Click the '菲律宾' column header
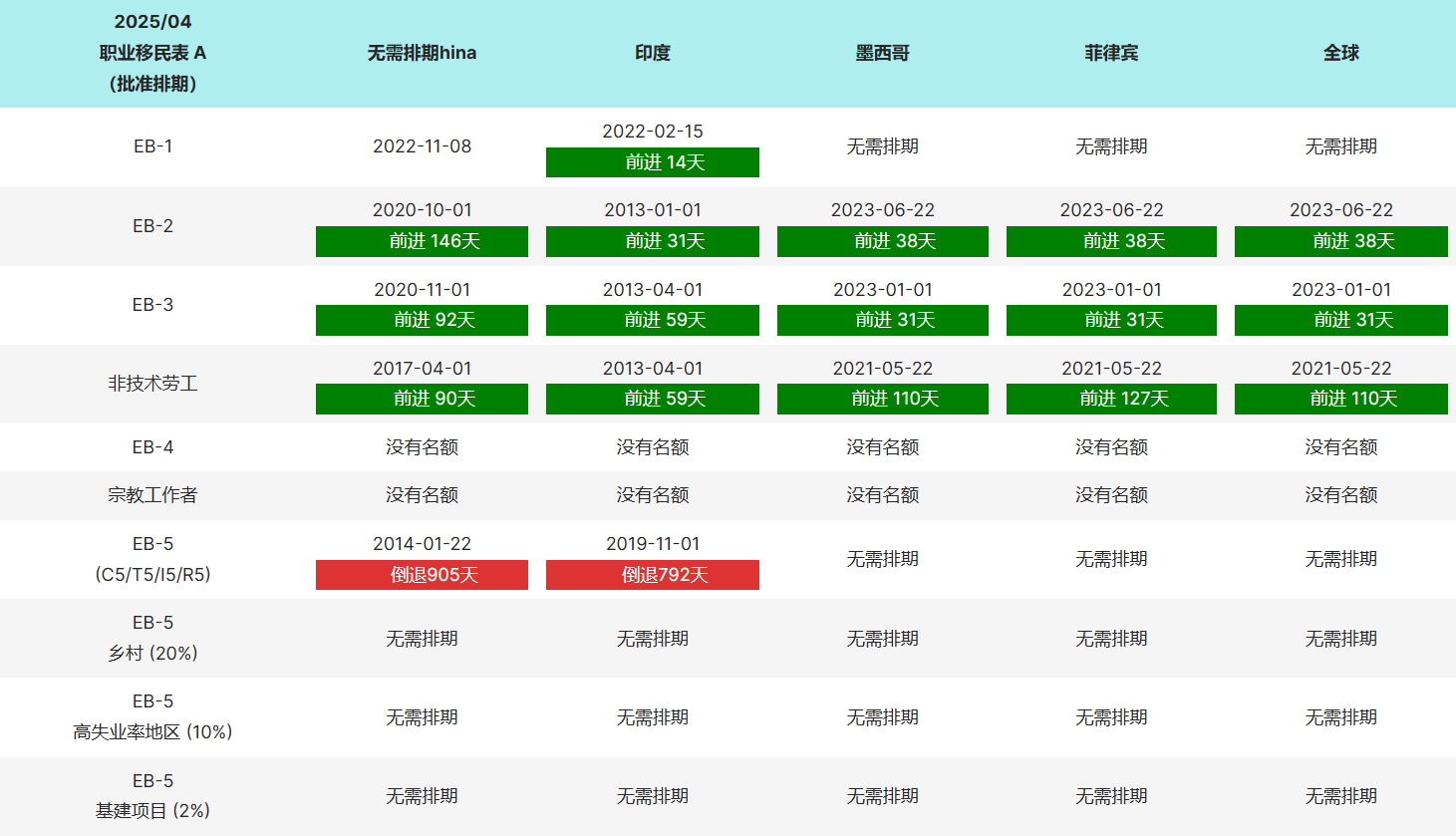This screenshot has width=1456, height=836. point(1111,53)
